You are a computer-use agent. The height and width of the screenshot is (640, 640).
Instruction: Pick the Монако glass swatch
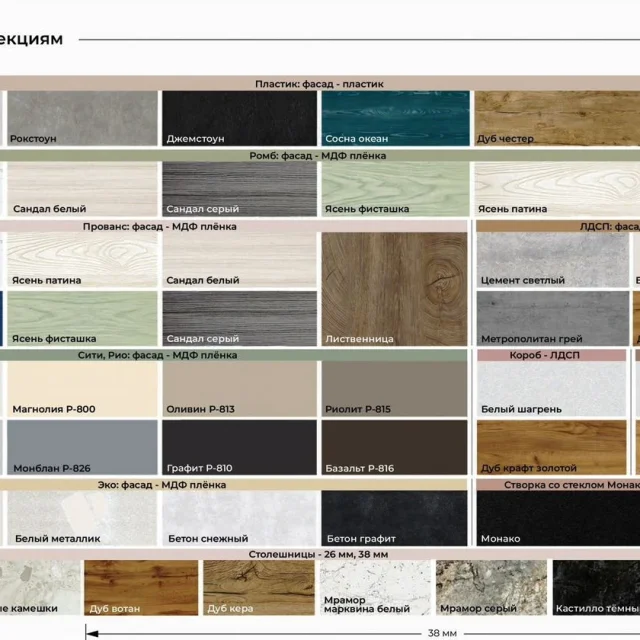click(558, 518)
